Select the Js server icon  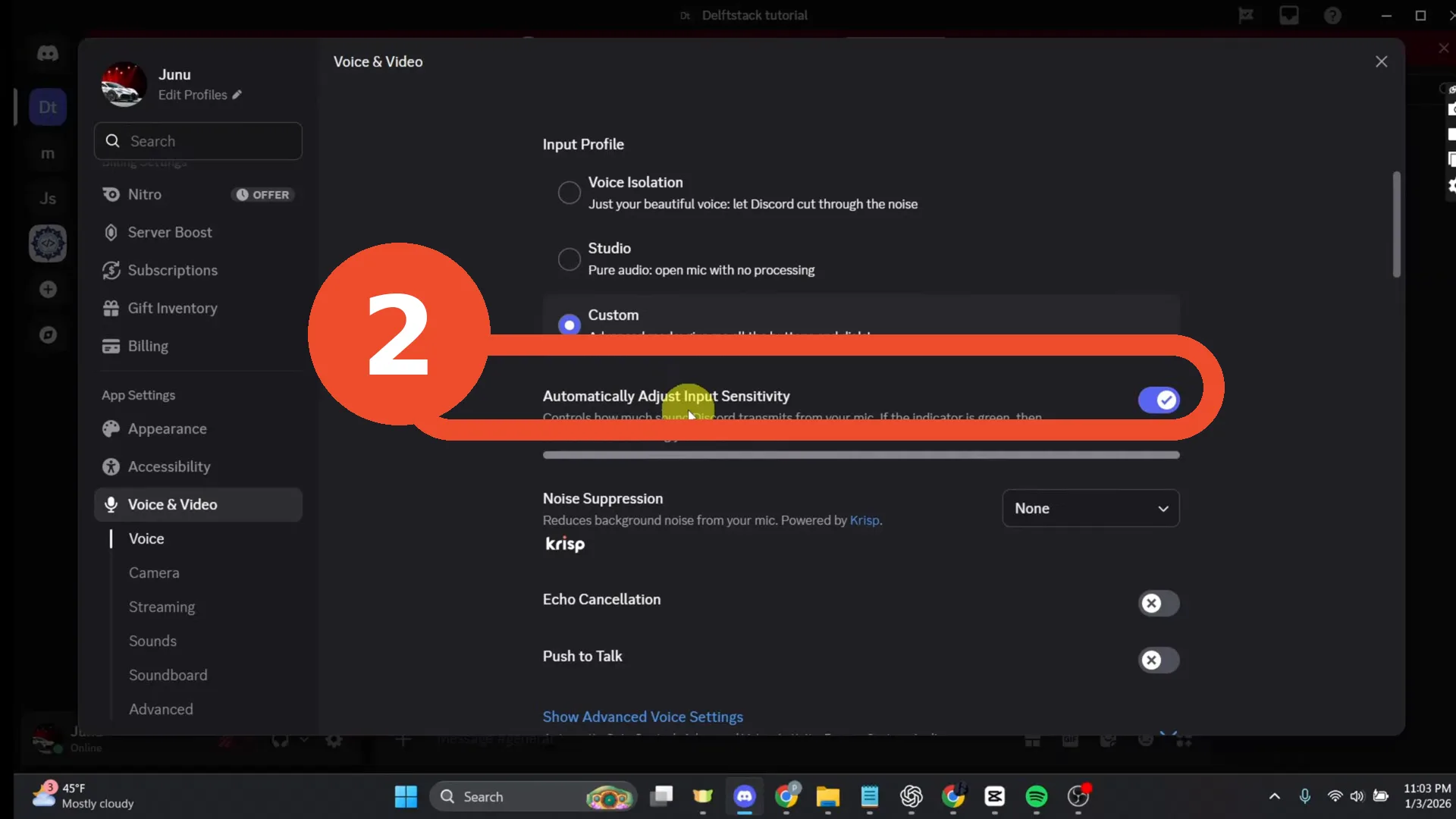48,199
